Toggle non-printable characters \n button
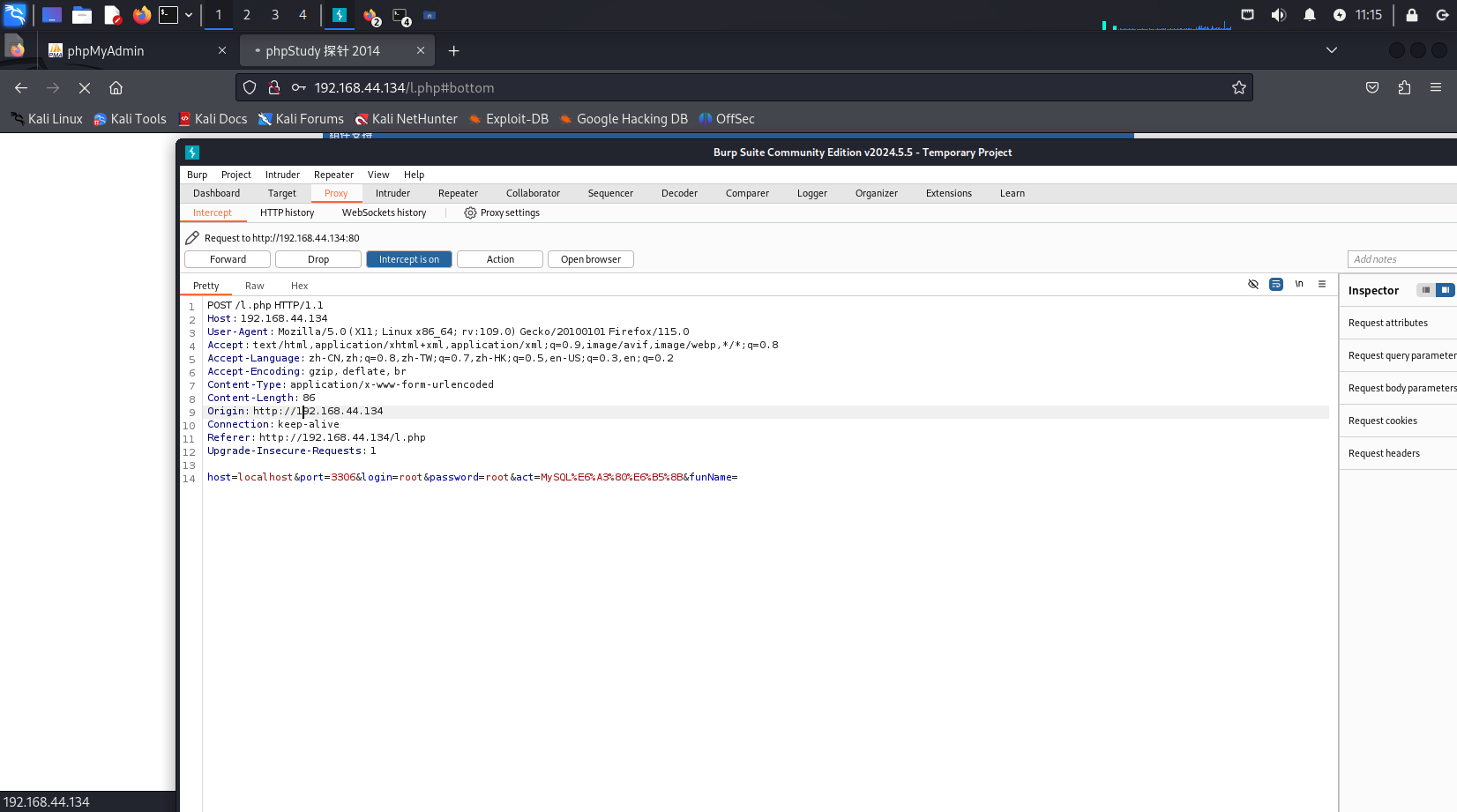 1298,284
